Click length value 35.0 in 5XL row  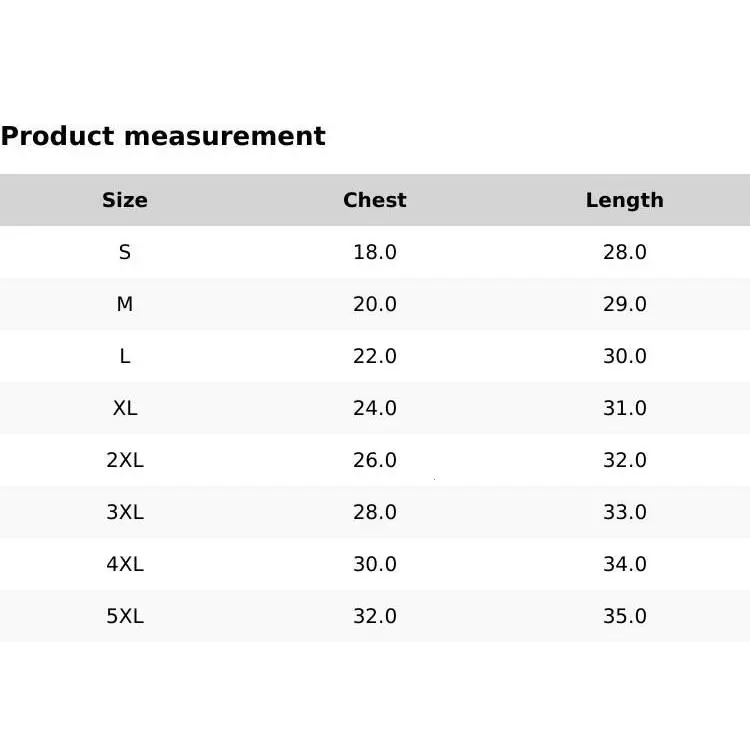point(625,616)
